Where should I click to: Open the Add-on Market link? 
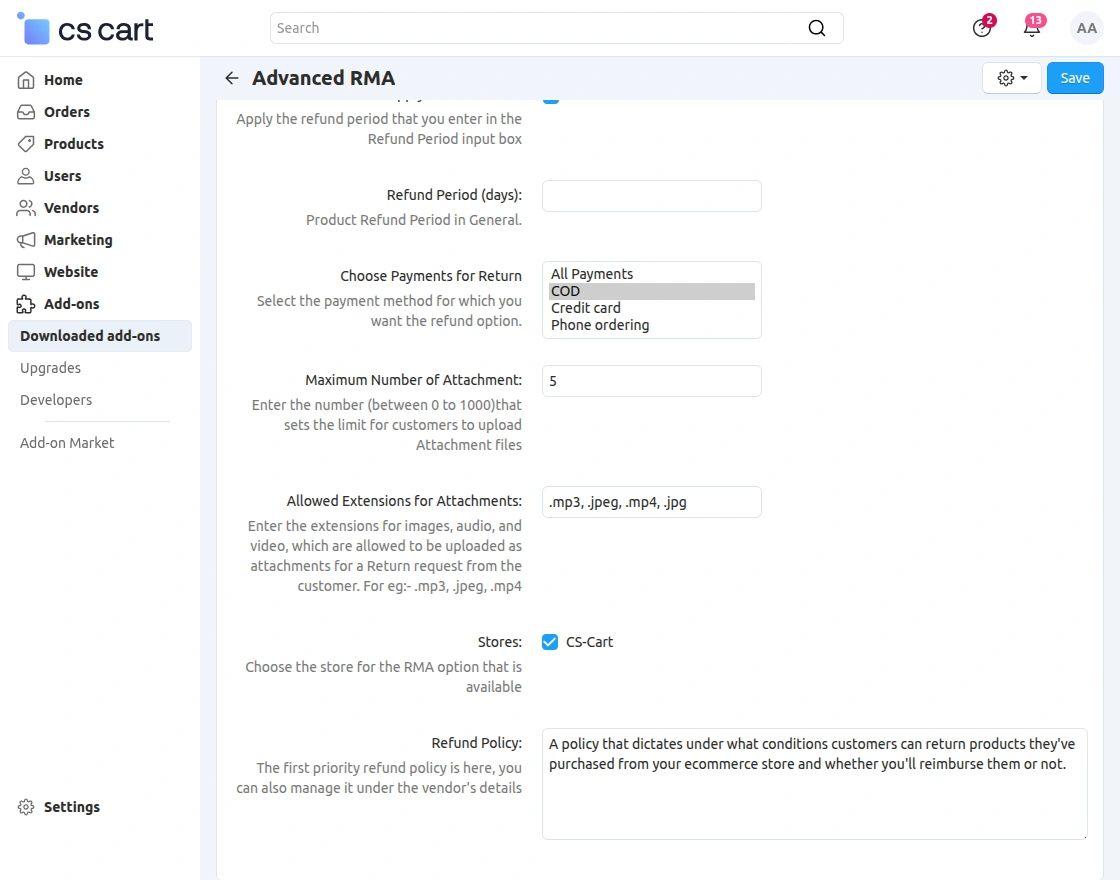[67, 443]
